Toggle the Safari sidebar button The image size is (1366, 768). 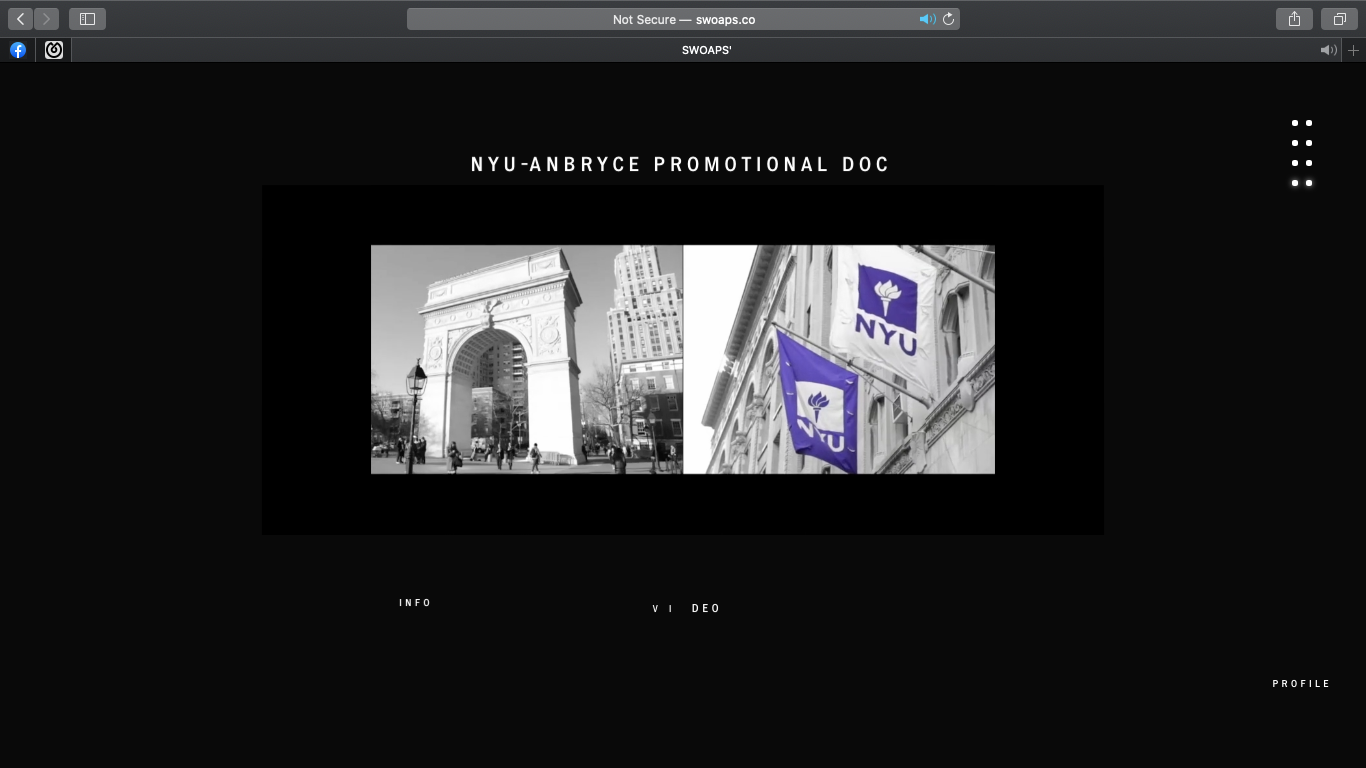click(x=87, y=19)
